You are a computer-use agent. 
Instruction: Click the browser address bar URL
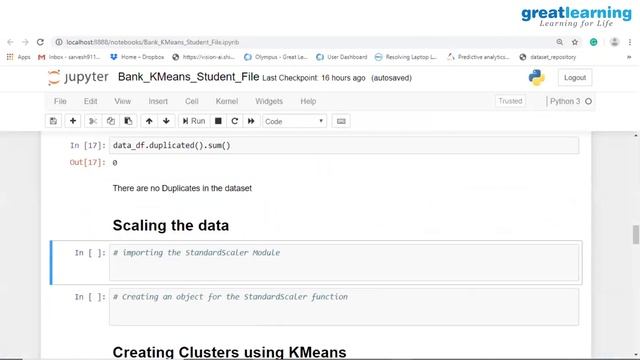[153, 42]
